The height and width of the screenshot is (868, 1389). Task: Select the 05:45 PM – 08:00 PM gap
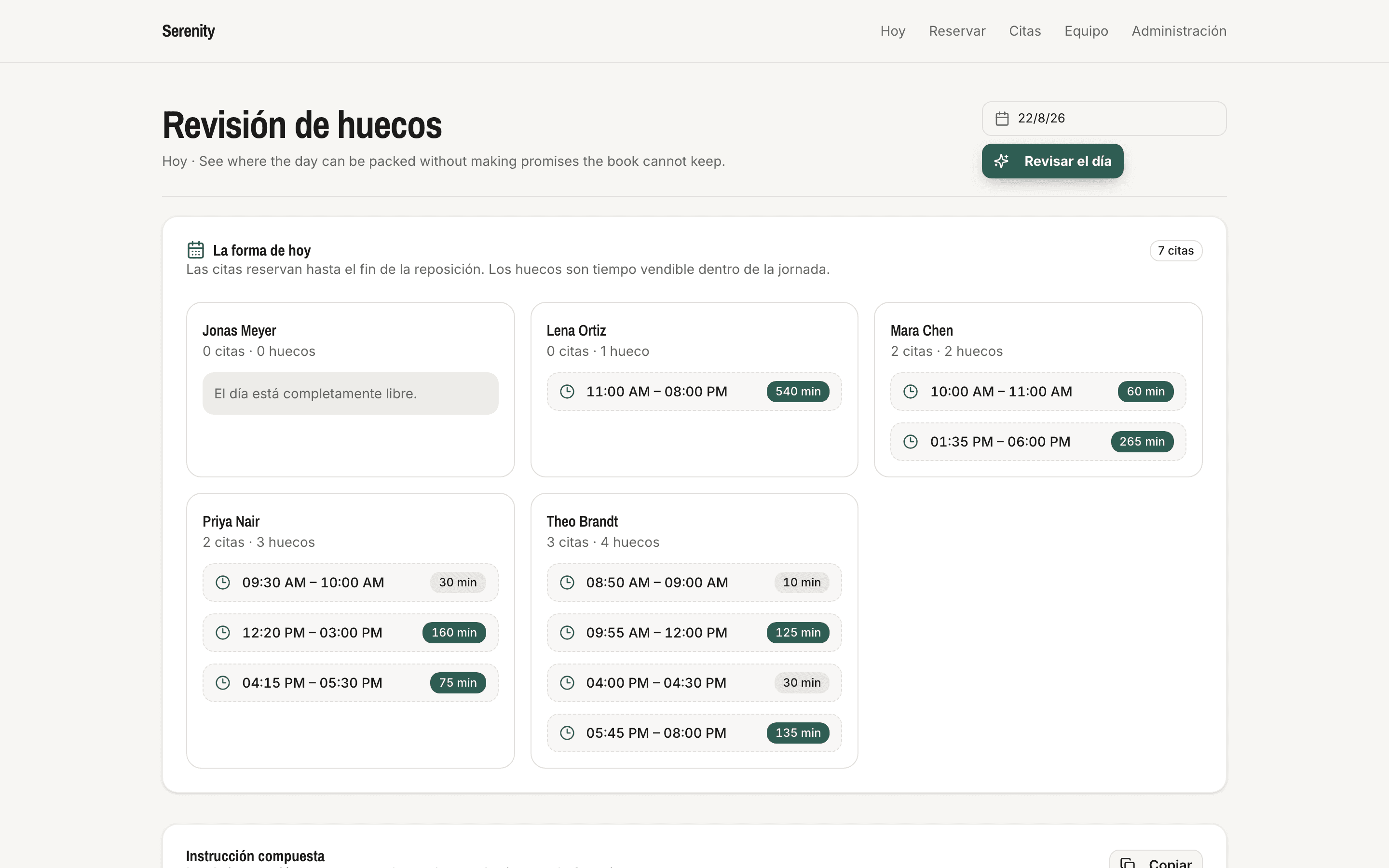point(694,733)
